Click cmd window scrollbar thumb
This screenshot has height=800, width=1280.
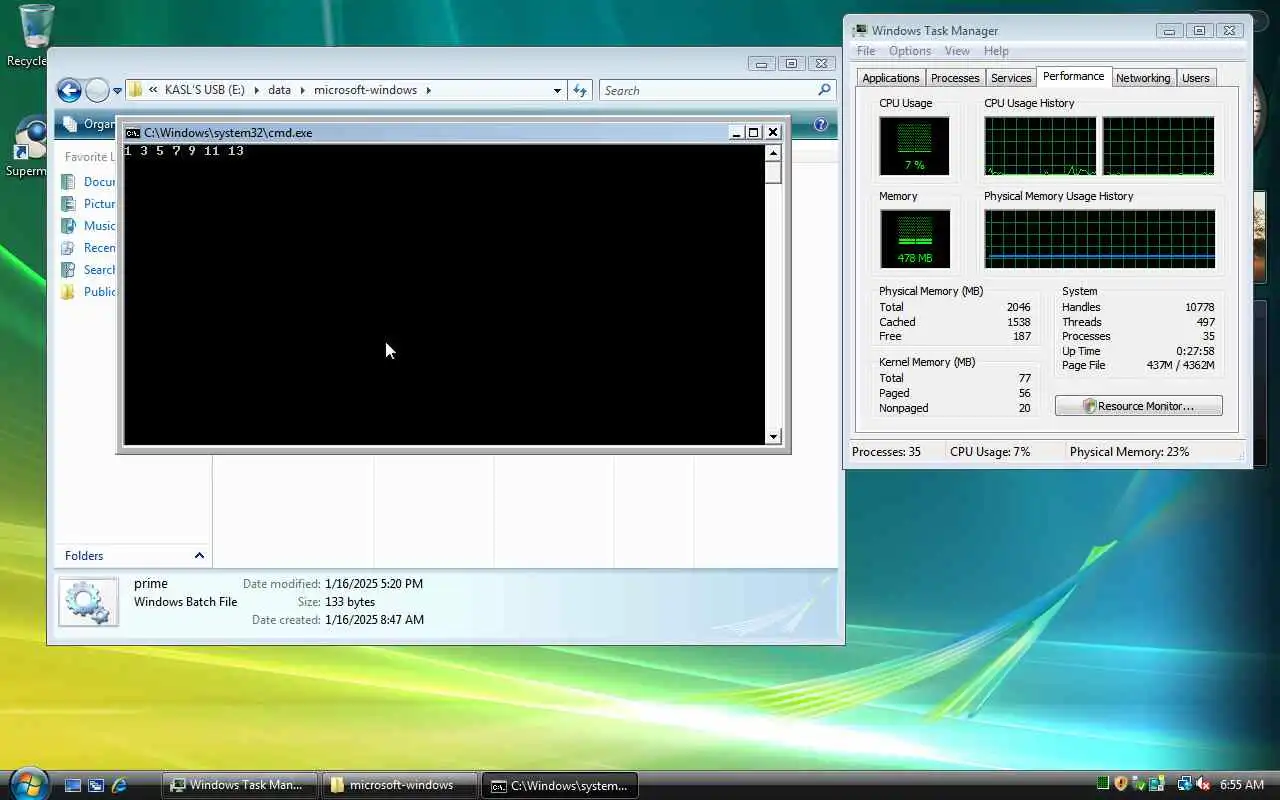(x=773, y=172)
